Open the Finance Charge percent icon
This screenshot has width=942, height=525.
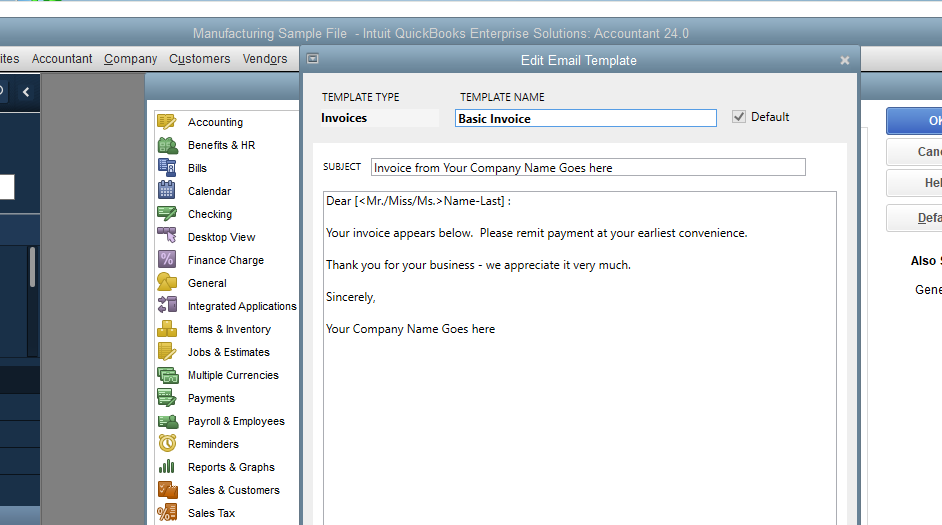[167, 259]
